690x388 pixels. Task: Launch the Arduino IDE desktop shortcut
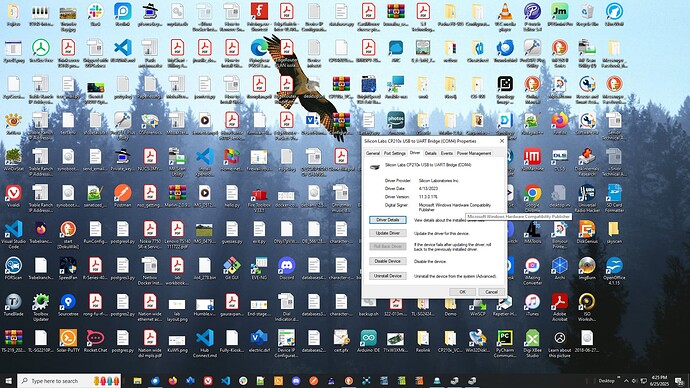[368, 341]
